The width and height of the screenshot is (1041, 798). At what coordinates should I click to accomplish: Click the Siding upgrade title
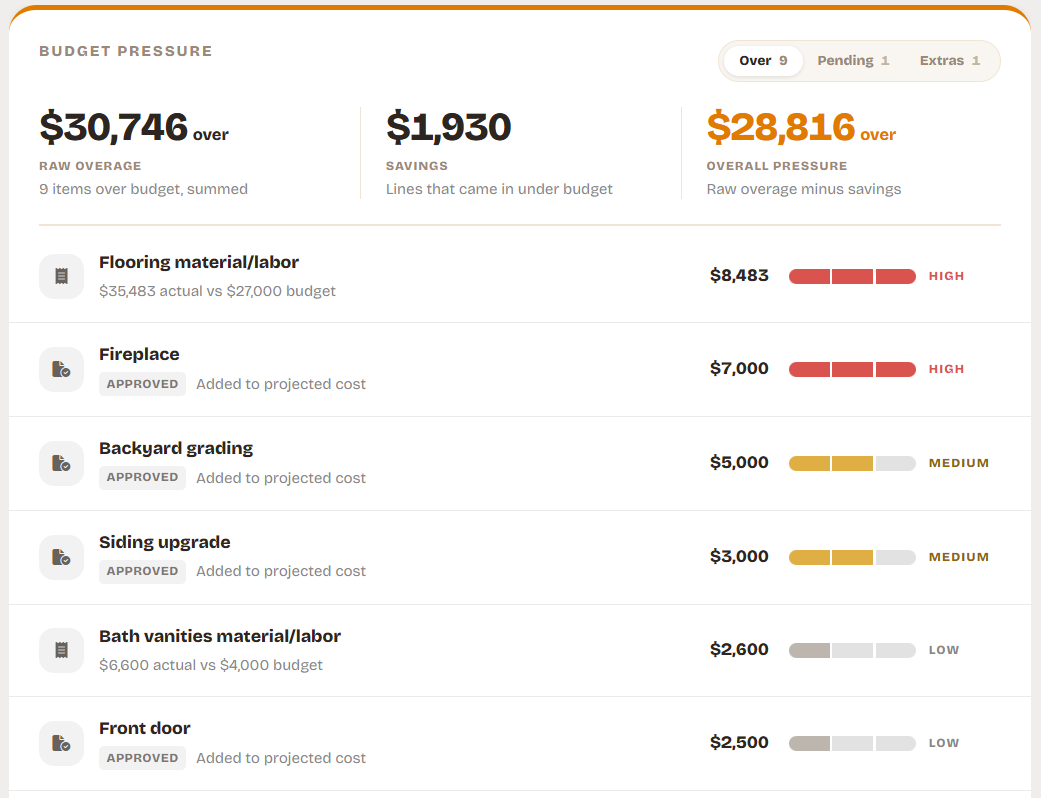click(165, 542)
